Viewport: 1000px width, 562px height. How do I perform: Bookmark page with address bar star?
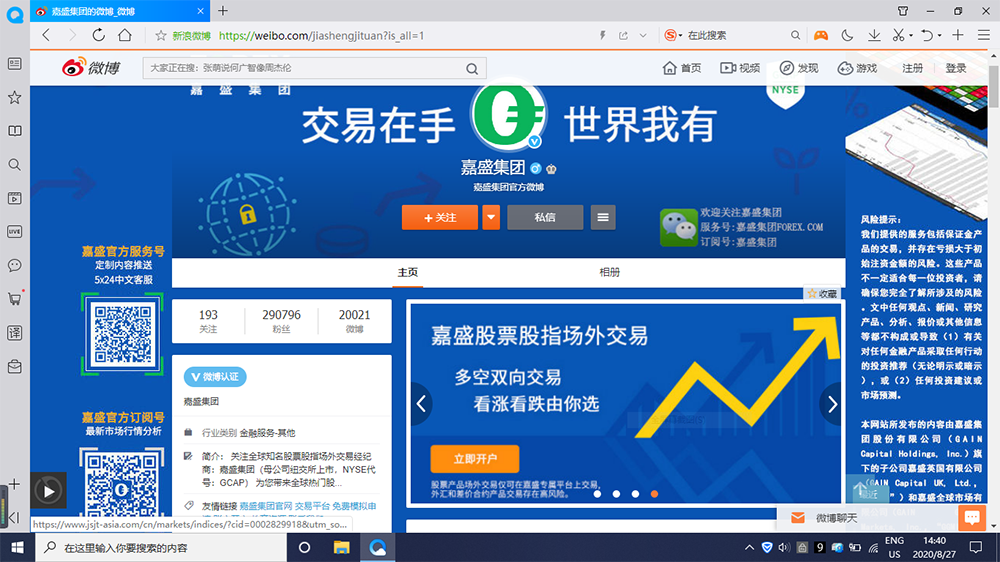coord(161,36)
